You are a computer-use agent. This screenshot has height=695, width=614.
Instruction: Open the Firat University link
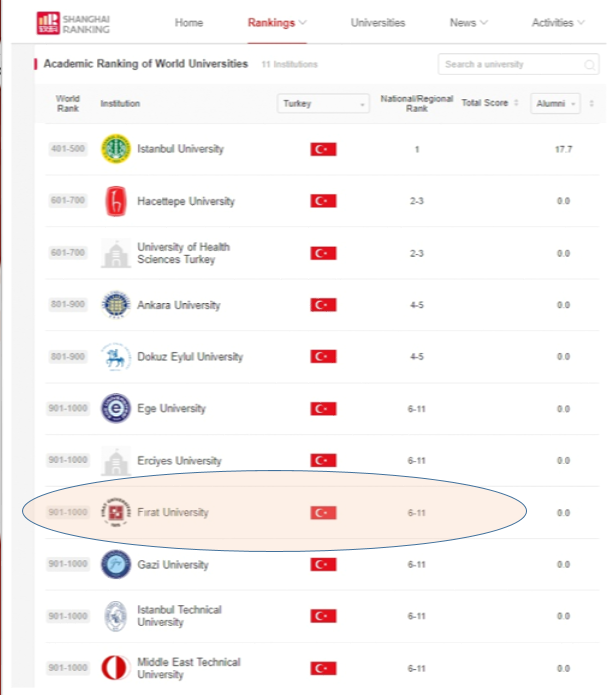[x=173, y=512]
